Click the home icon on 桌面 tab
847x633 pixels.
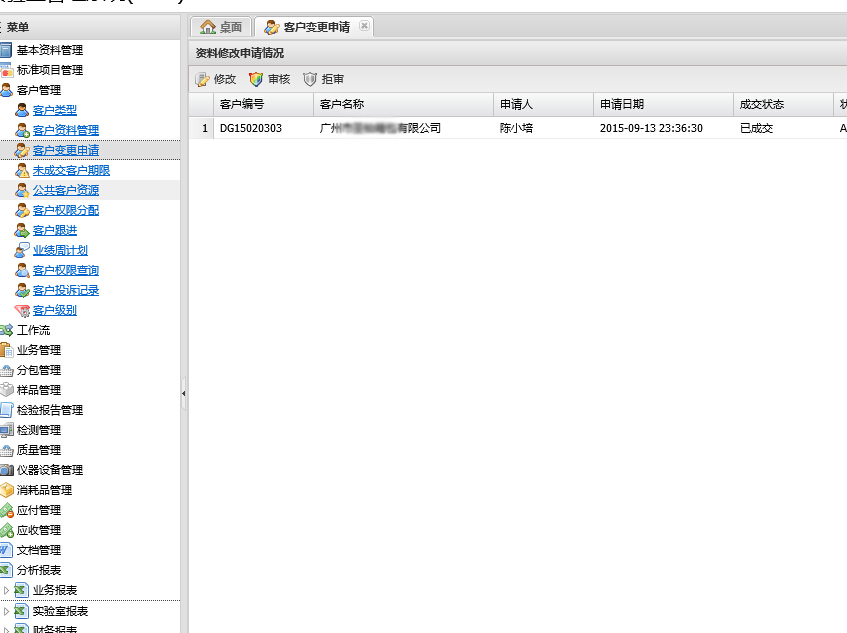pos(208,27)
